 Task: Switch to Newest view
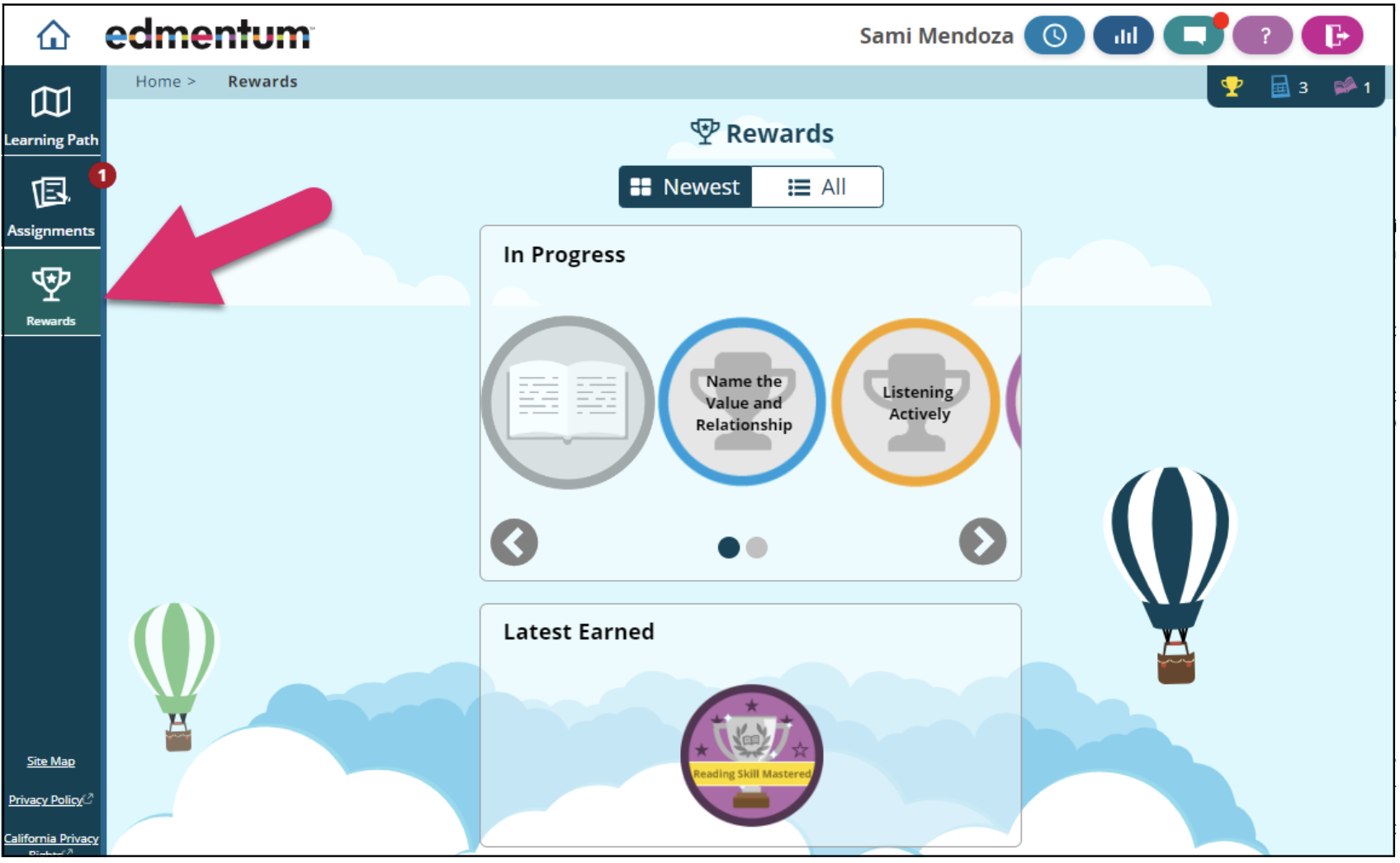685,187
